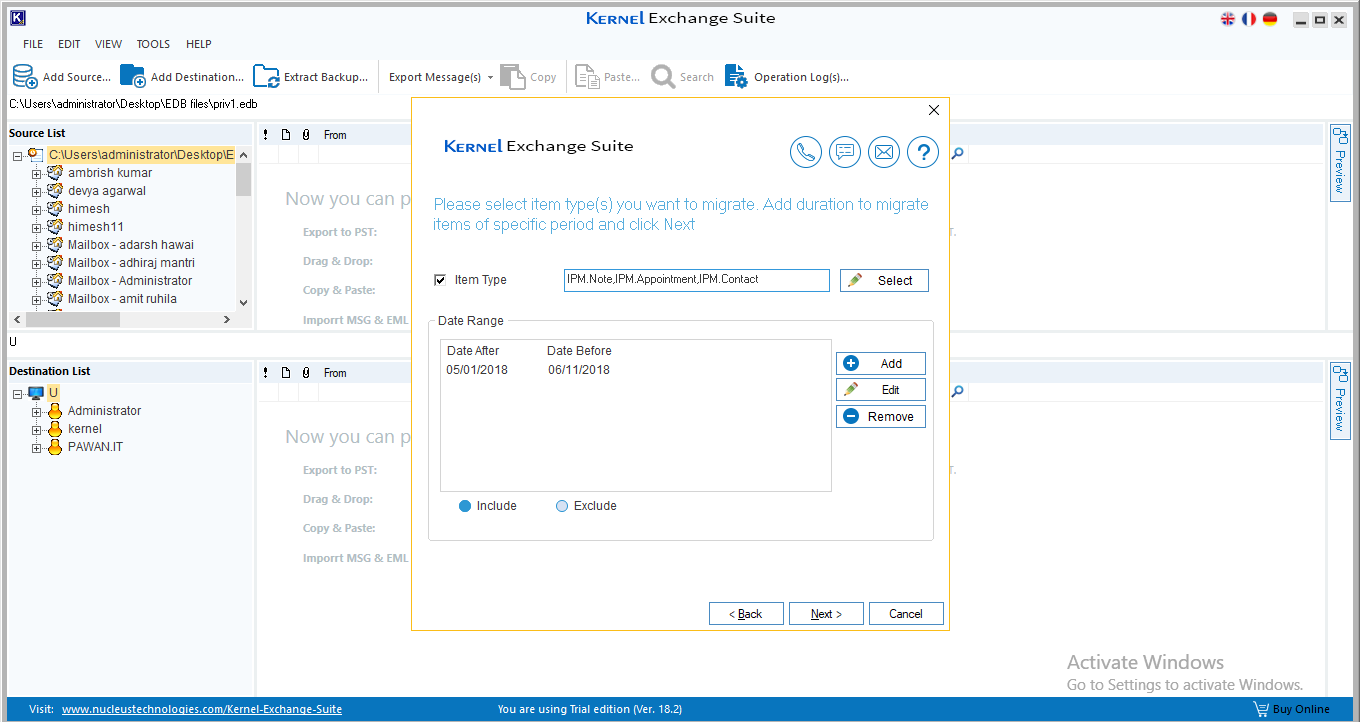This screenshot has width=1360, height=722.
Task: Click the Back button
Action: coord(746,614)
